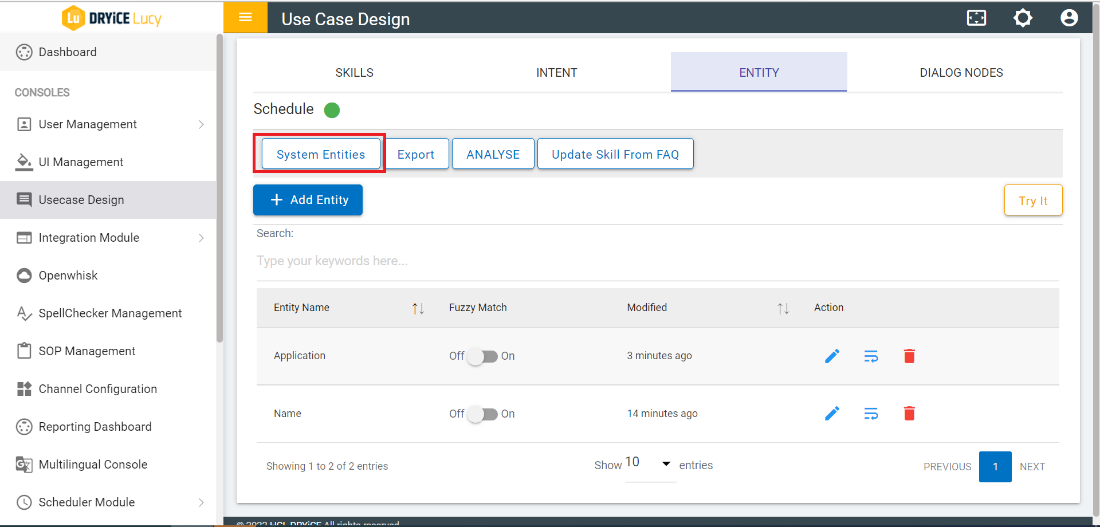The image size is (1100, 527).
Task: Toggle Fuzzy Match for Application entity
Action: 482,357
